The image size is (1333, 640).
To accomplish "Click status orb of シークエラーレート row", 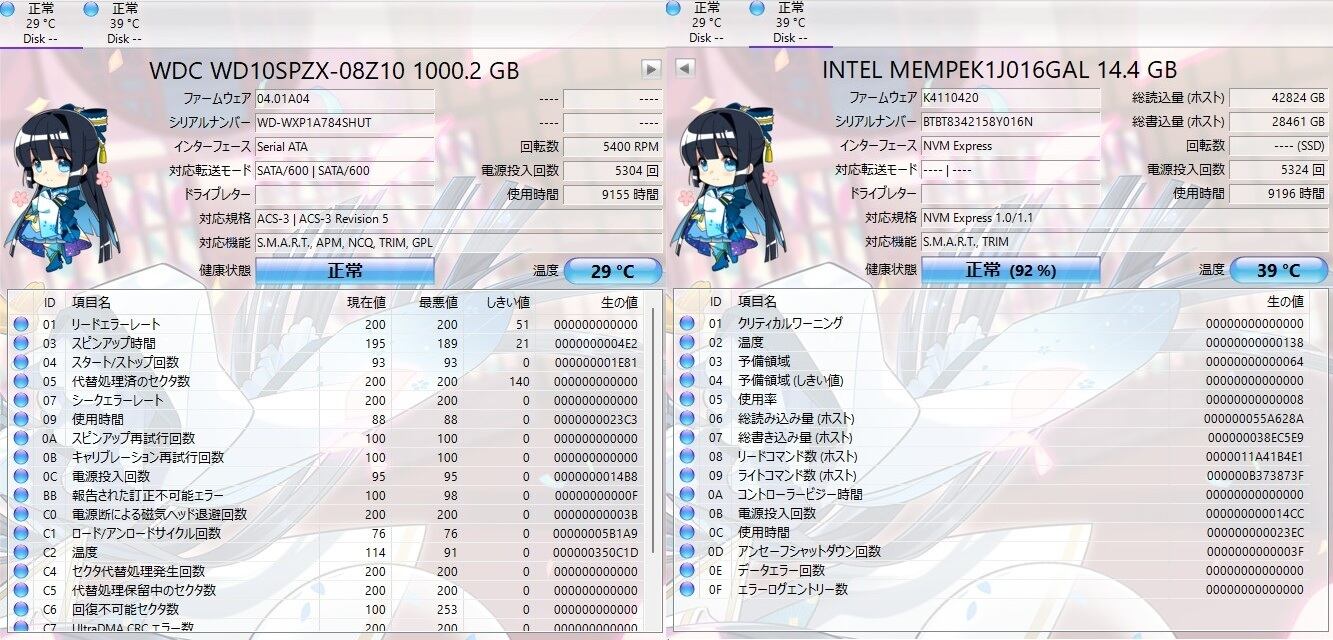I will click(21, 400).
